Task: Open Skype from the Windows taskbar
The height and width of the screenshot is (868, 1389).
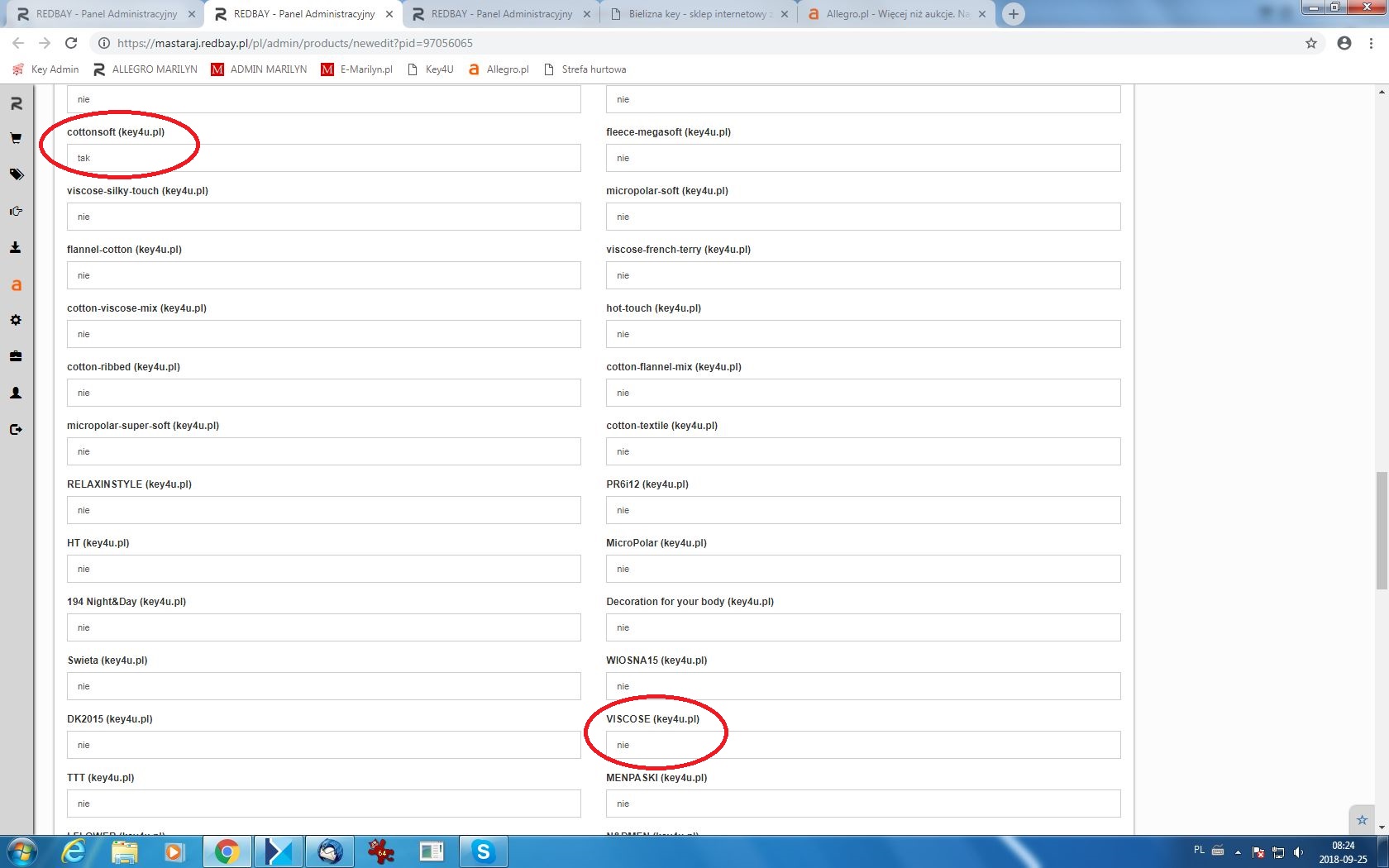Action: pyautogui.click(x=483, y=851)
